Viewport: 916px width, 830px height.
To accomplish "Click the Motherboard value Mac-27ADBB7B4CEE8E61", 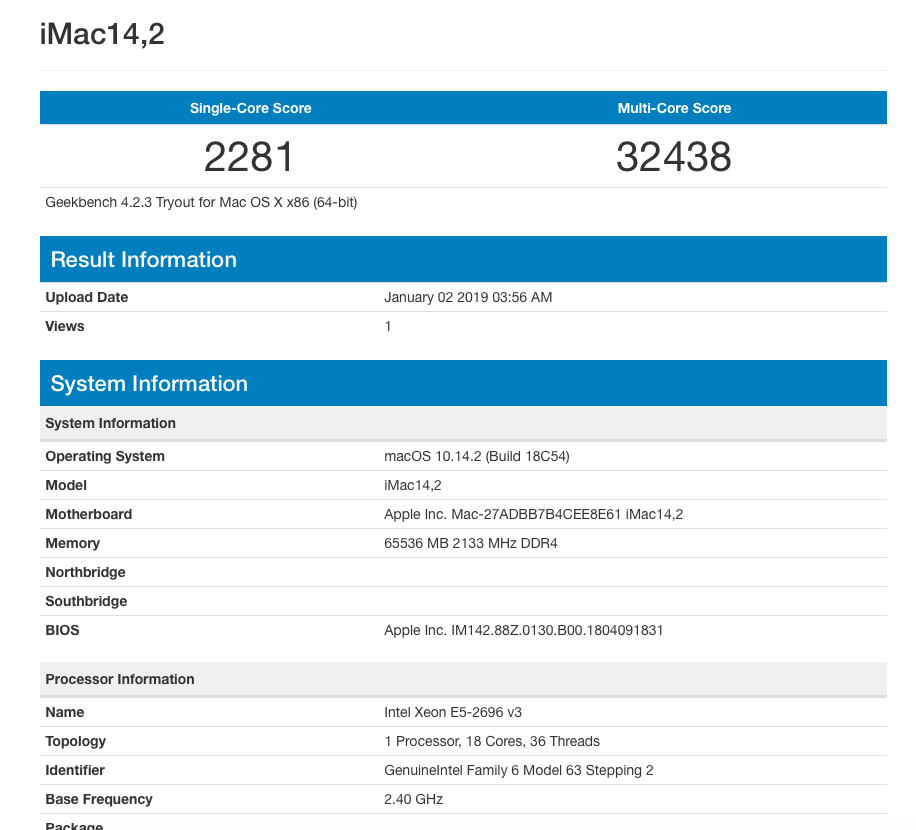I will (x=533, y=514).
